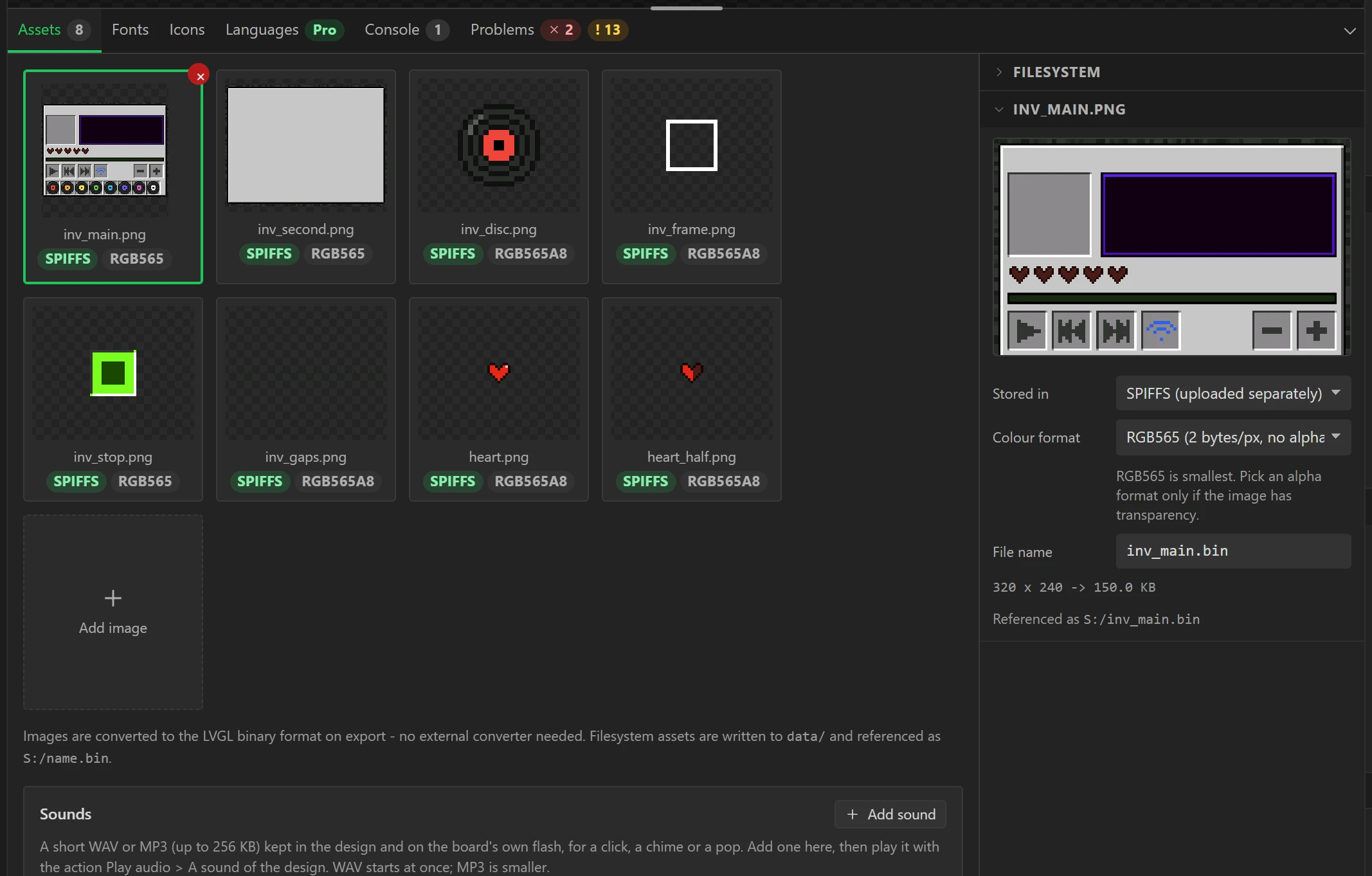
Task: Open the Languages tab
Action: 284,30
